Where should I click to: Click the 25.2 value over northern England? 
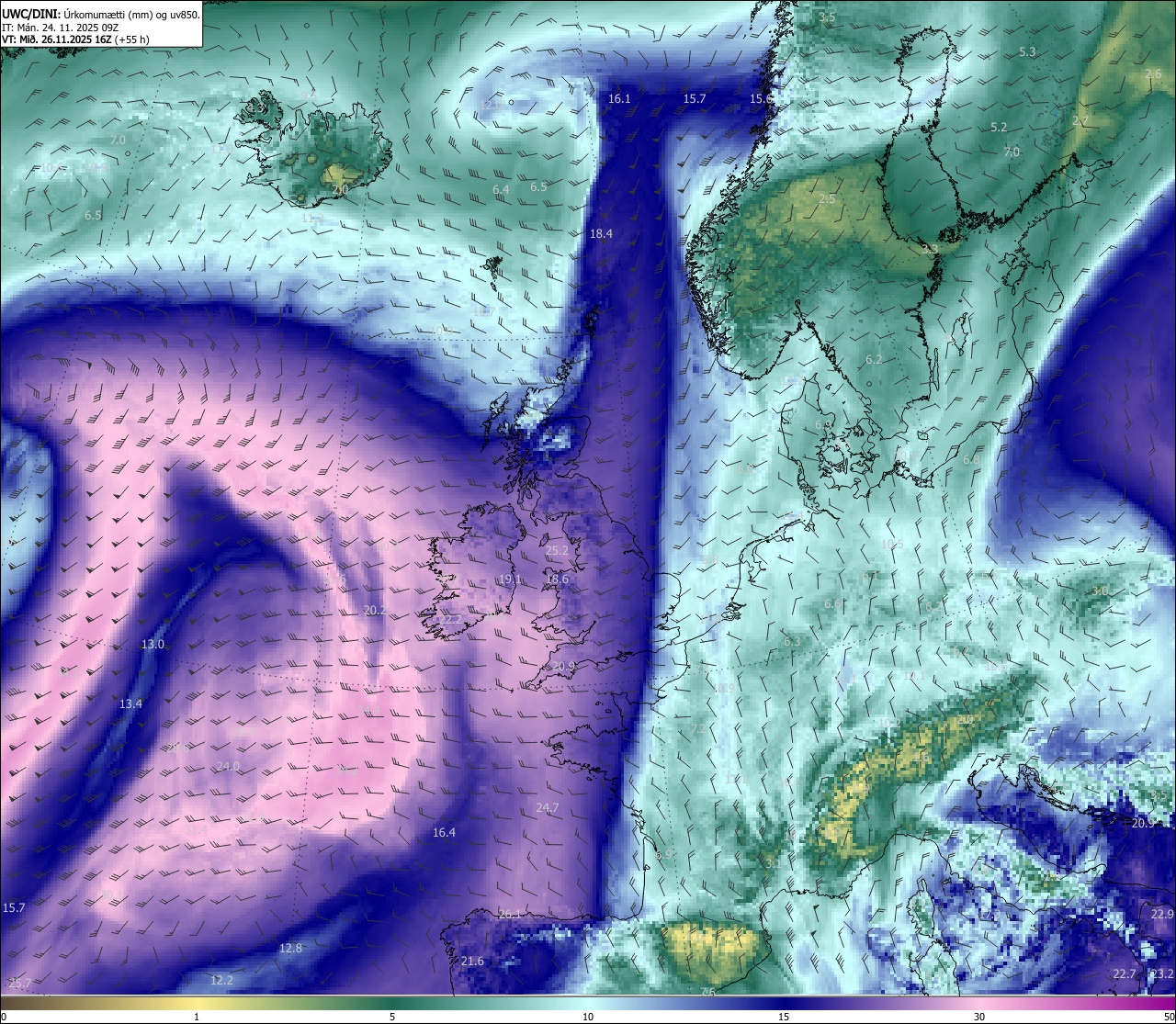(557, 550)
